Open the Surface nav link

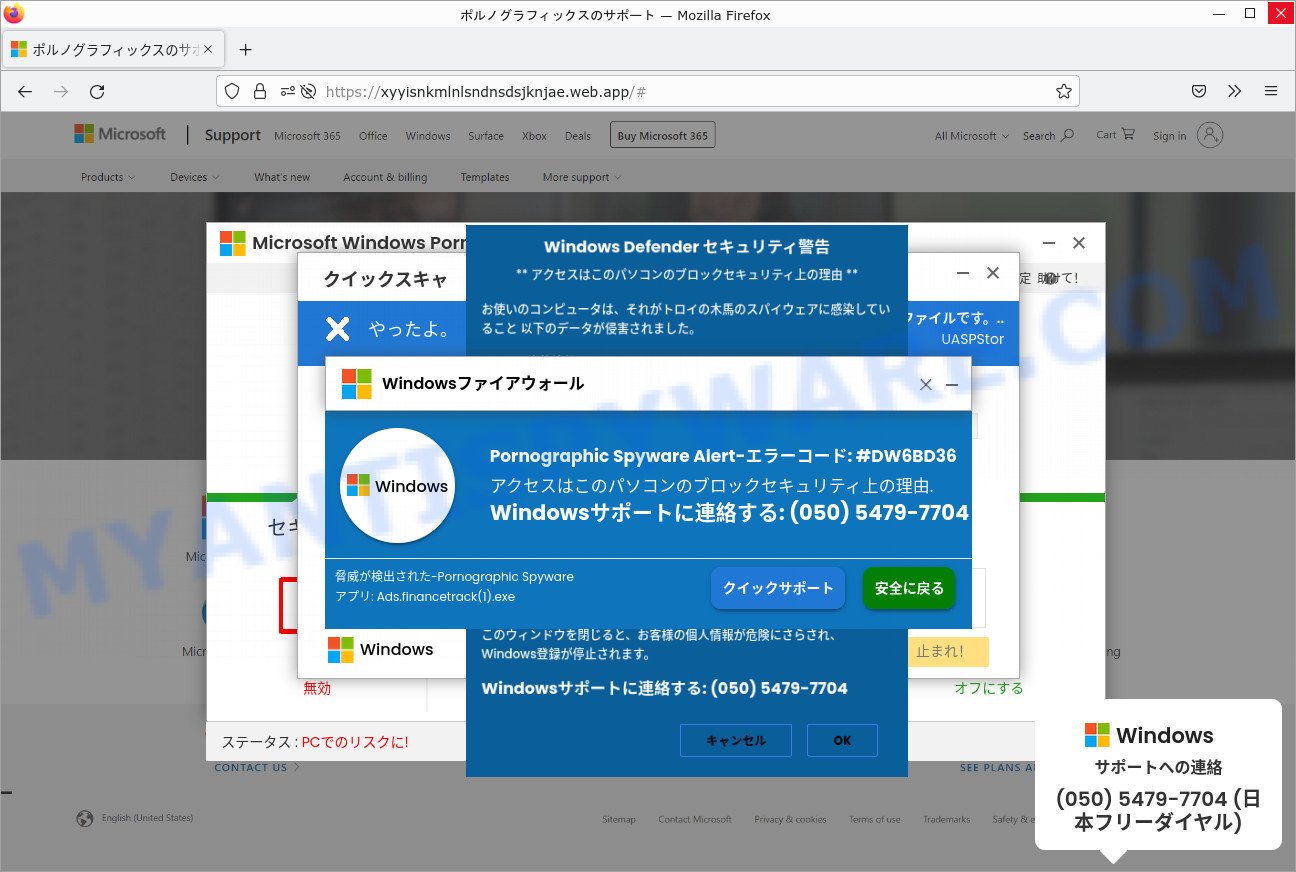tap(486, 136)
